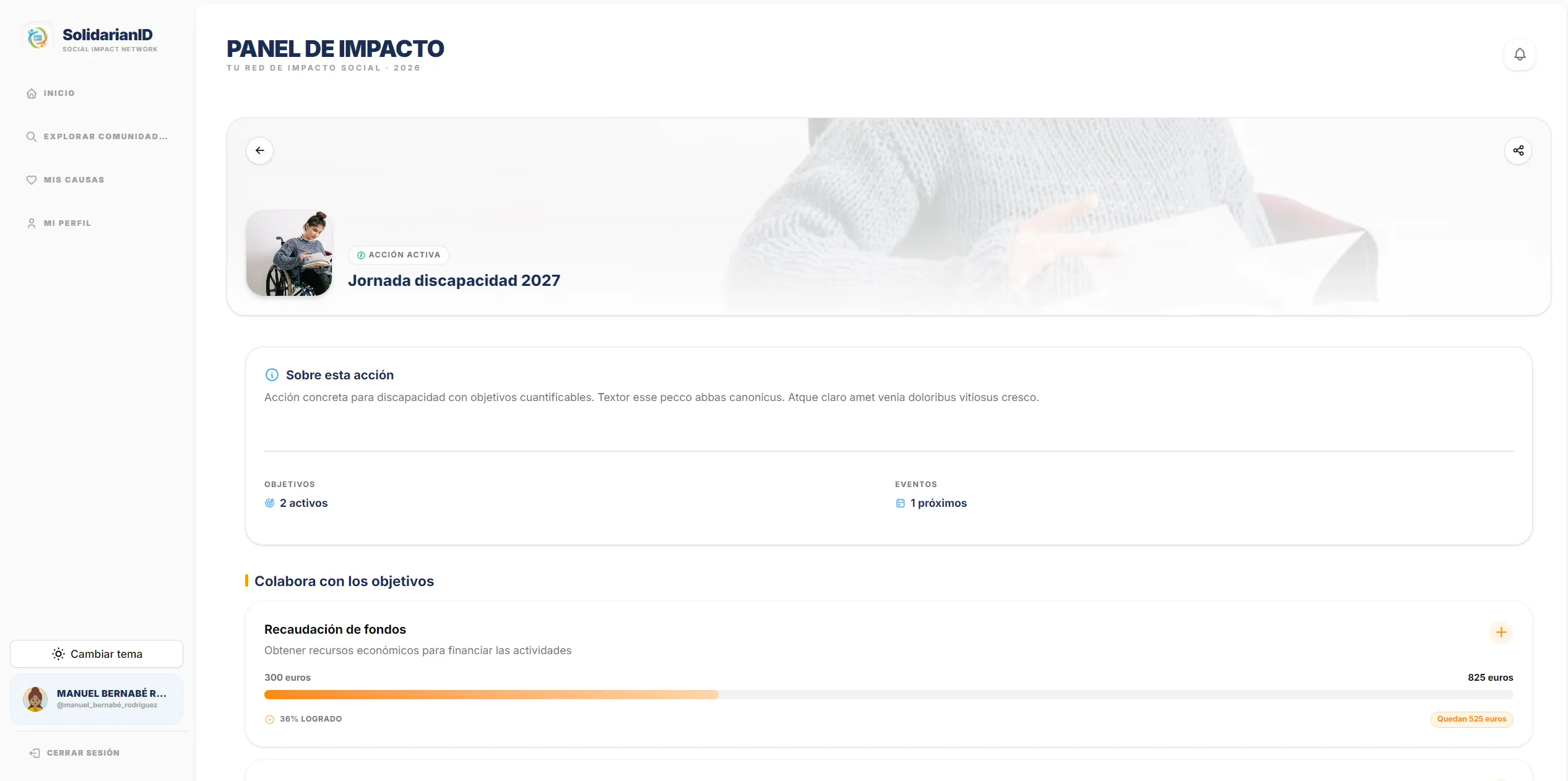
Task: Select the Jornada discapacidad 2027 title
Action: 454,280
